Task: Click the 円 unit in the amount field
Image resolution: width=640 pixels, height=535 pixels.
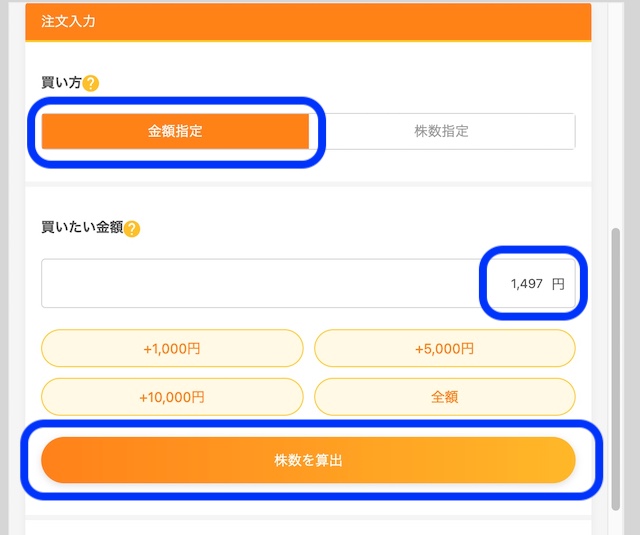Action: 558,284
